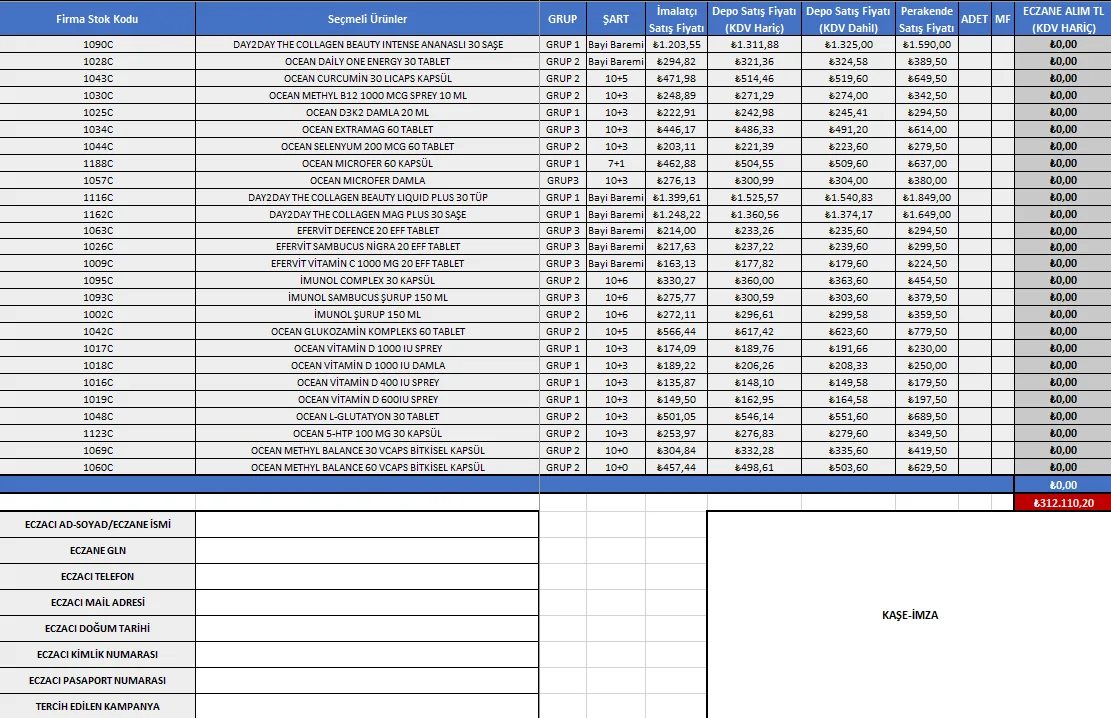Select the OCEAN GLUKOZAMİN KOMPLEKS 60 TABLET cell
The width and height of the screenshot is (1111, 718).
[367, 331]
